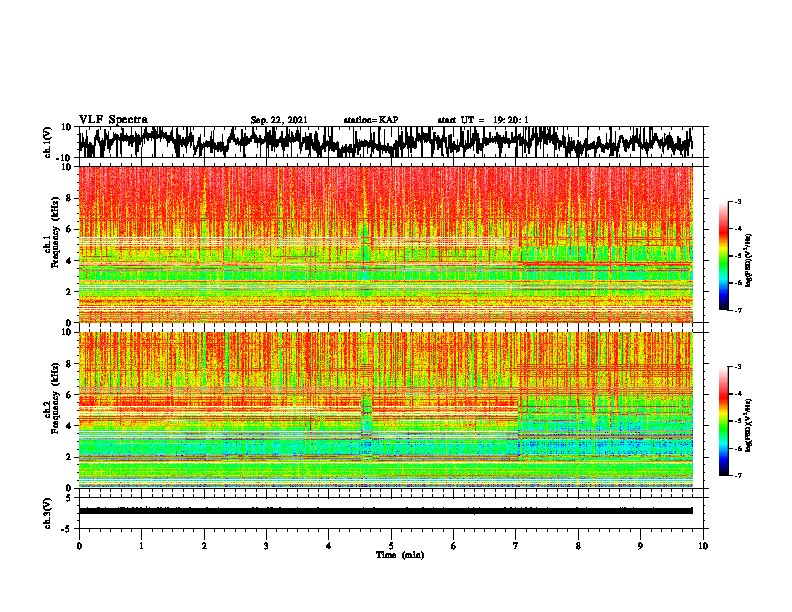Click the "2" kHz tick of ch.1 spectrogram
The width and height of the screenshot is (792, 612).
pyautogui.click(x=68, y=292)
